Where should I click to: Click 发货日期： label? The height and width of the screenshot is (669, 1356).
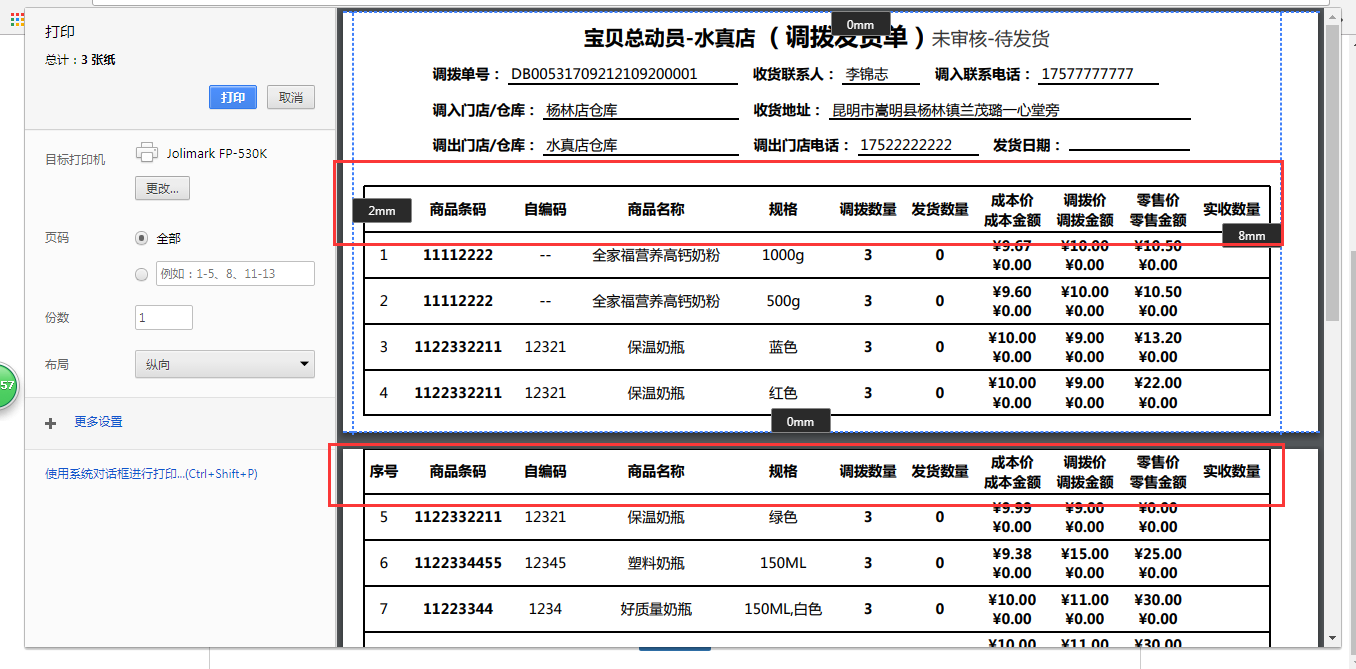[x=1027, y=145]
